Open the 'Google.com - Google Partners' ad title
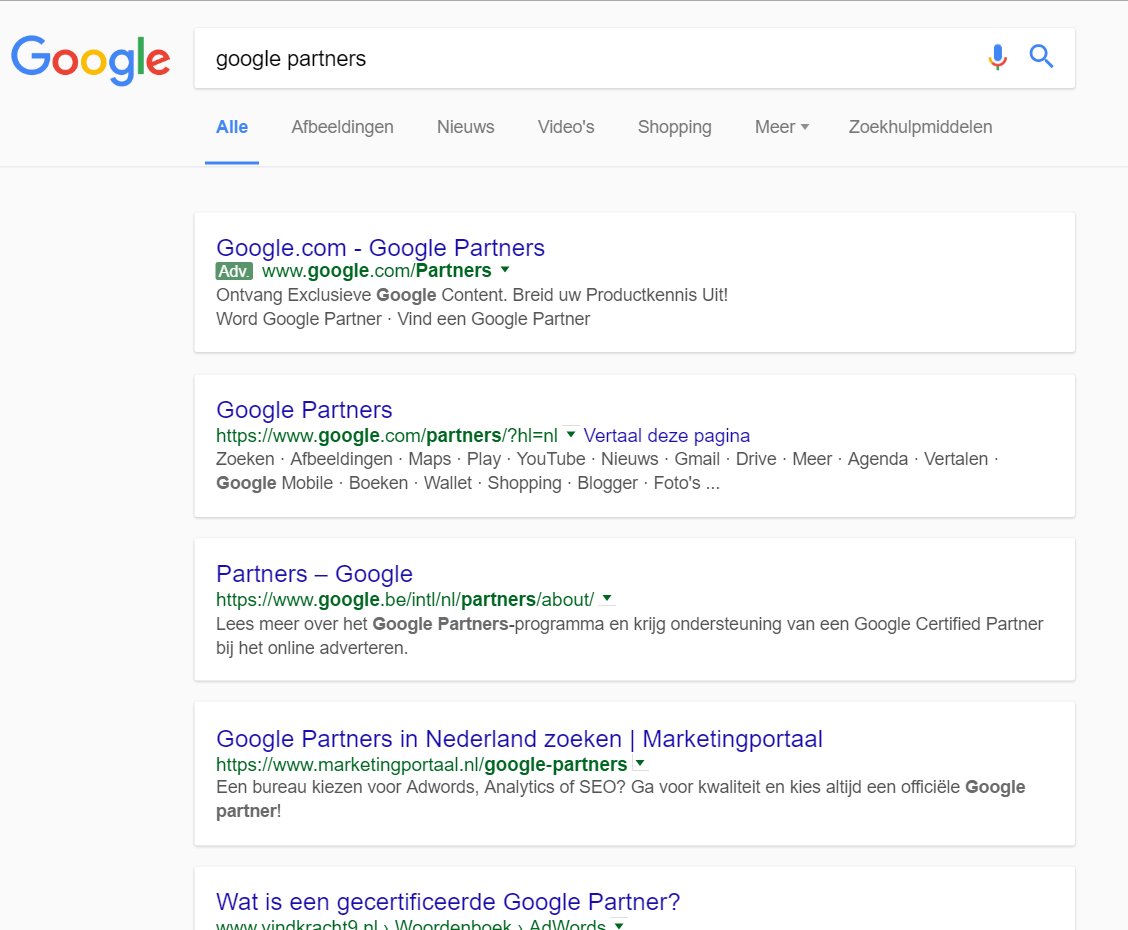 [x=381, y=247]
